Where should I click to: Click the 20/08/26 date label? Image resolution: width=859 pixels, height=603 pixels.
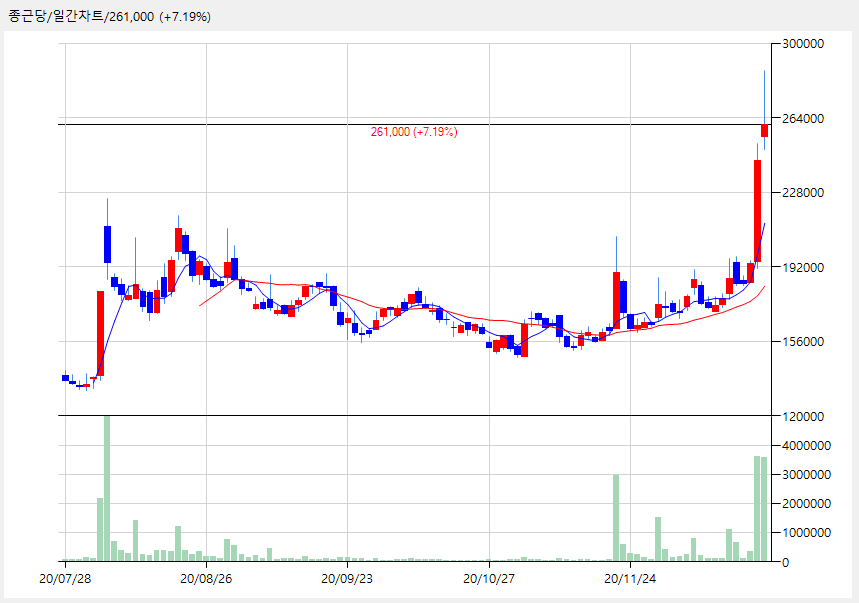206,579
